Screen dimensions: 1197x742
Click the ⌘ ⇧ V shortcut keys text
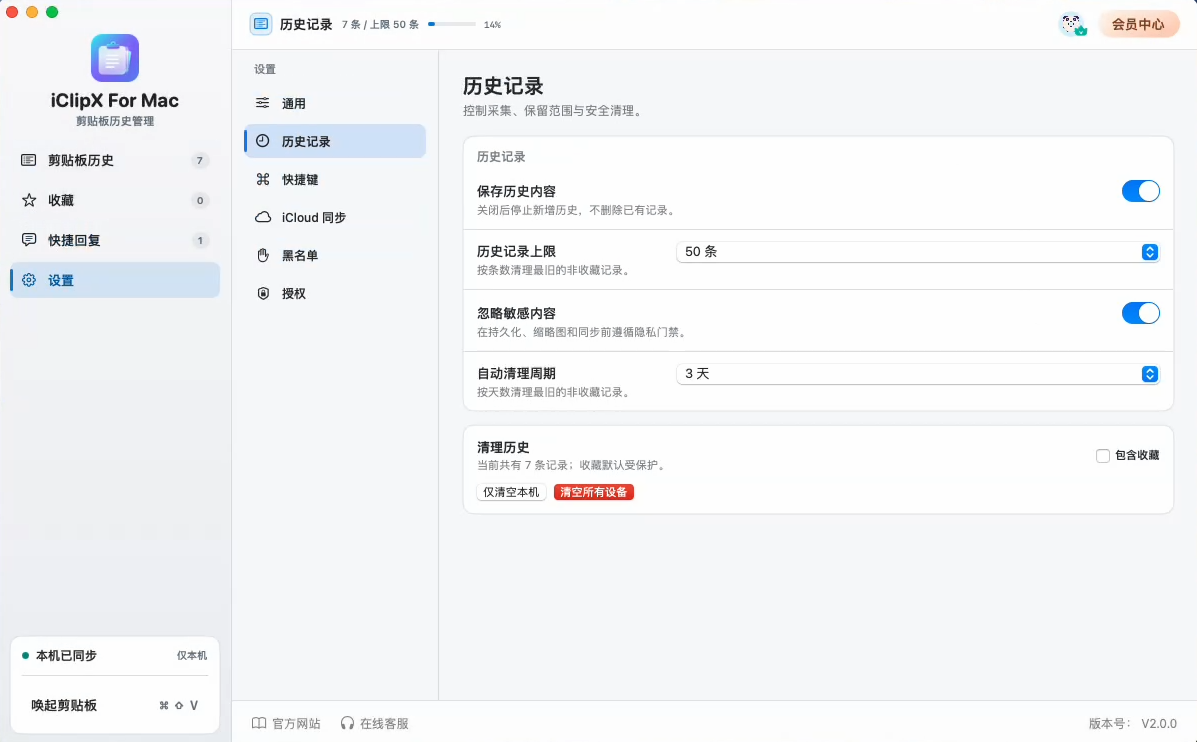click(x=179, y=705)
